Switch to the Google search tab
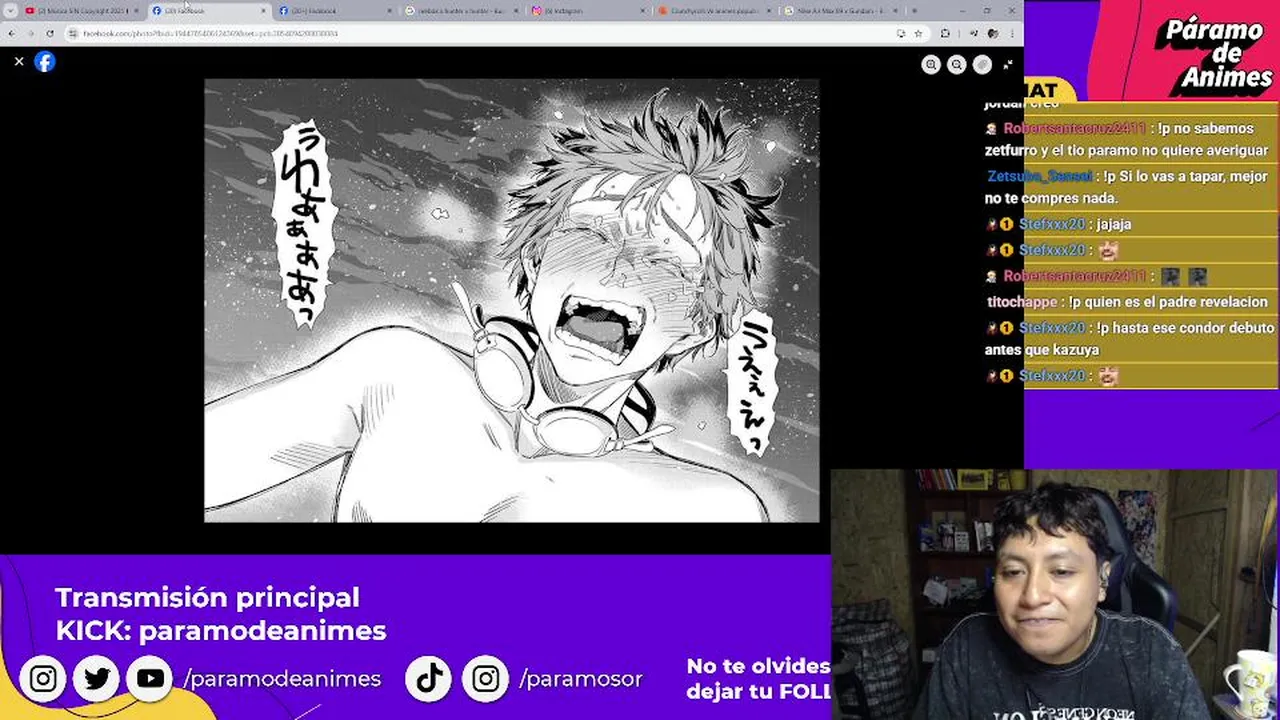Image resolution: width=1280 pixels, height=720 pixels. (x=460, y=11)
